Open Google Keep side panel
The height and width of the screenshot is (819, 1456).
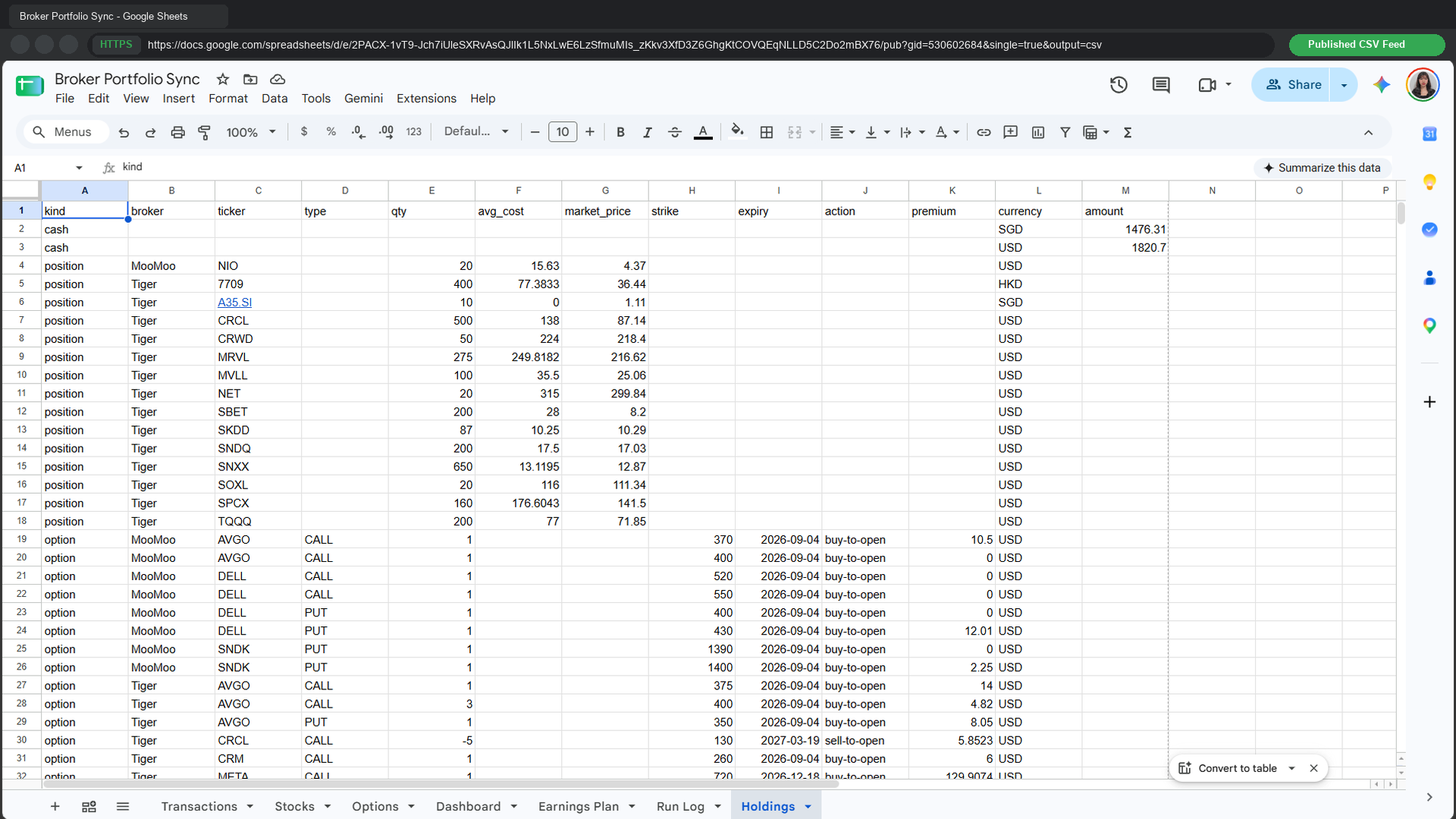coord(1429,182)
